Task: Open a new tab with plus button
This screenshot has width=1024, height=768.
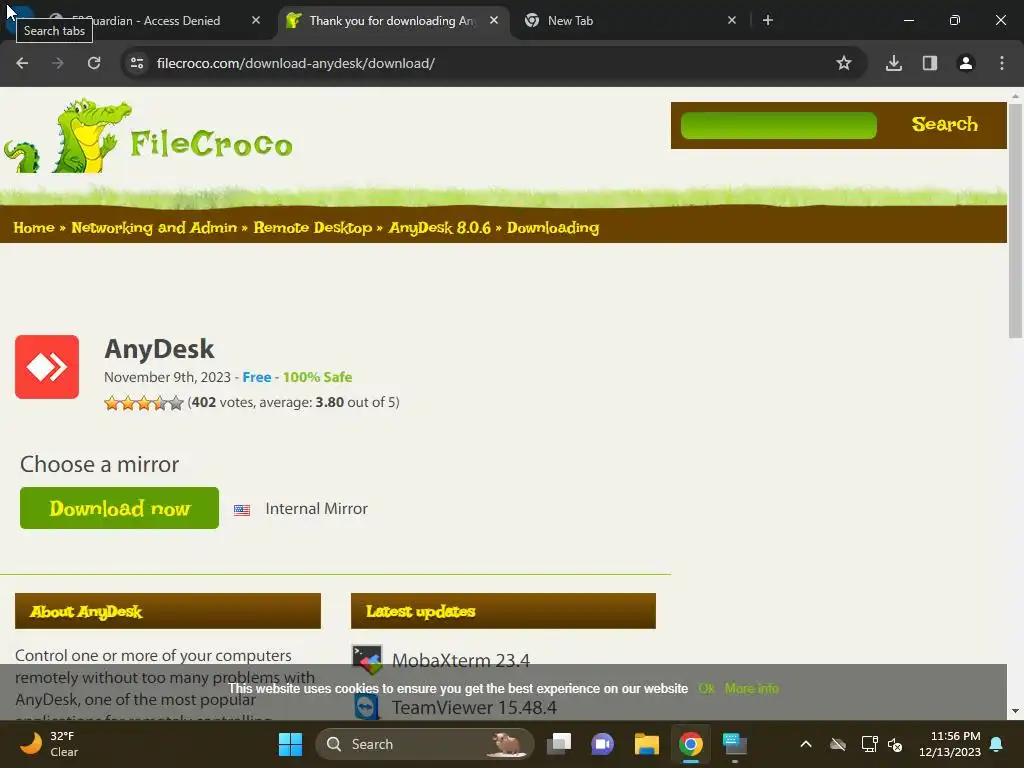Action: pyautogui.click(x=768, y=21)
